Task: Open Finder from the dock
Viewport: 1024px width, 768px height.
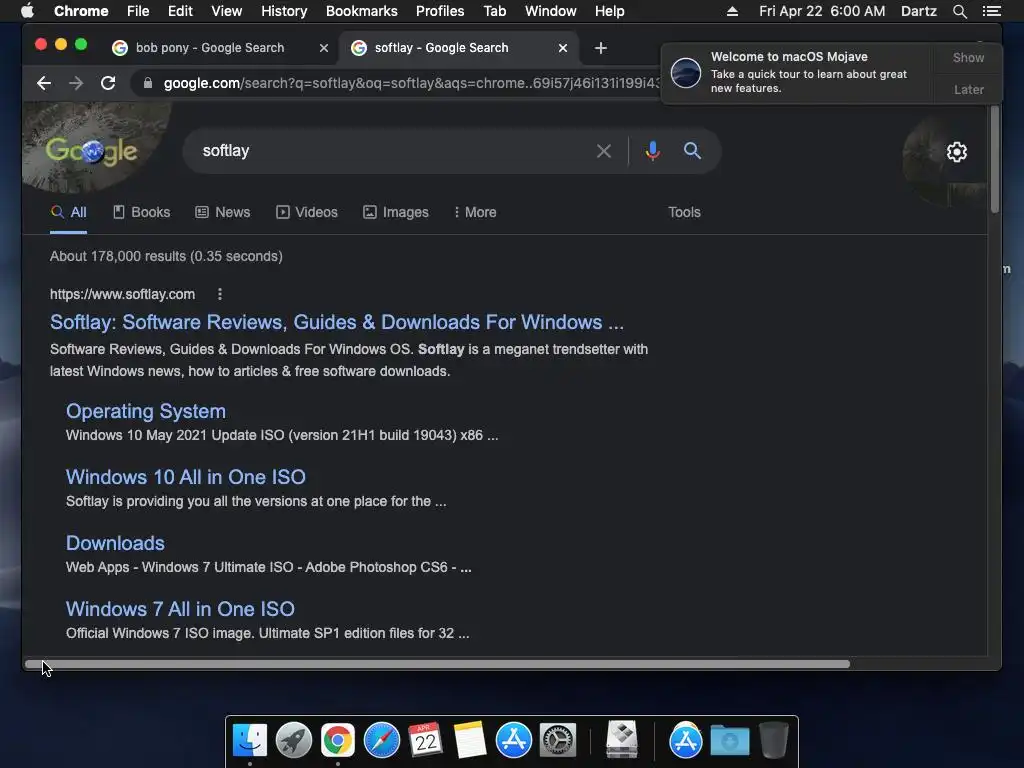Action: (250, 741)
